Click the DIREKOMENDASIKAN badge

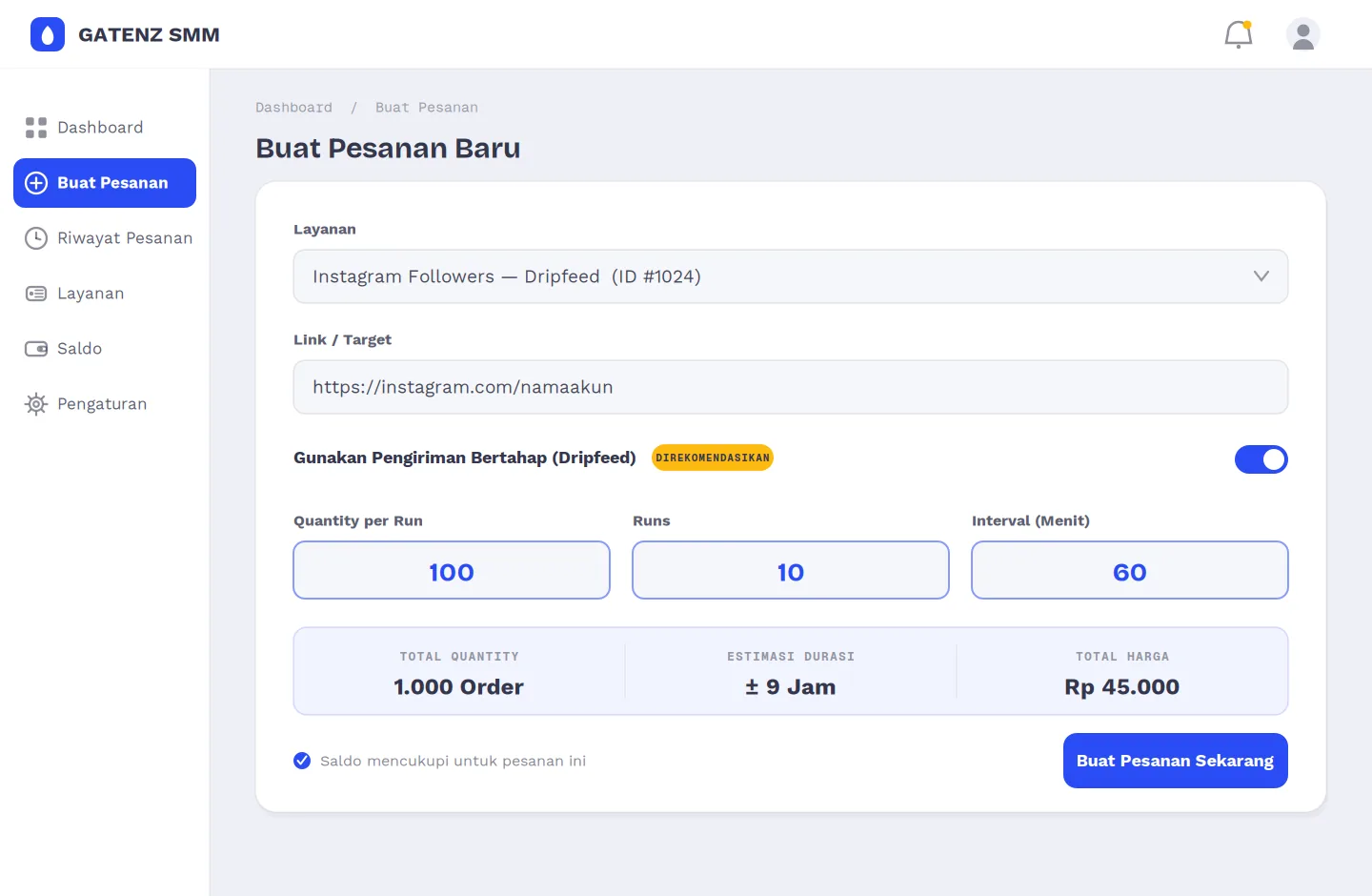(x=713, y=458)
